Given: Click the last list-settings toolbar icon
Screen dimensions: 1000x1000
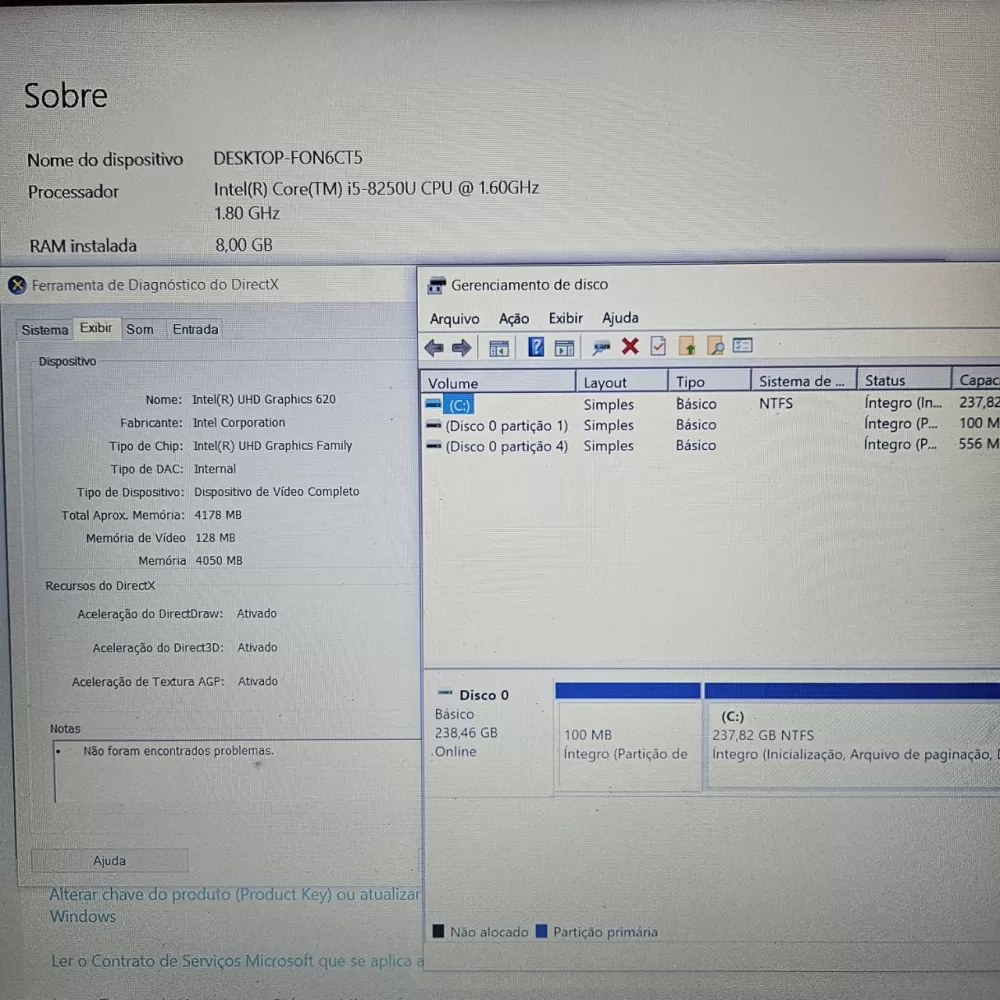Looking at the screenshot, I should [743, 346].
